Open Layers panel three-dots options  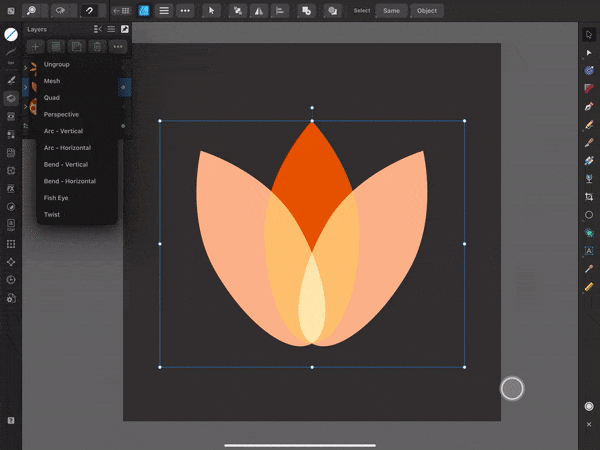coord(118,47)
